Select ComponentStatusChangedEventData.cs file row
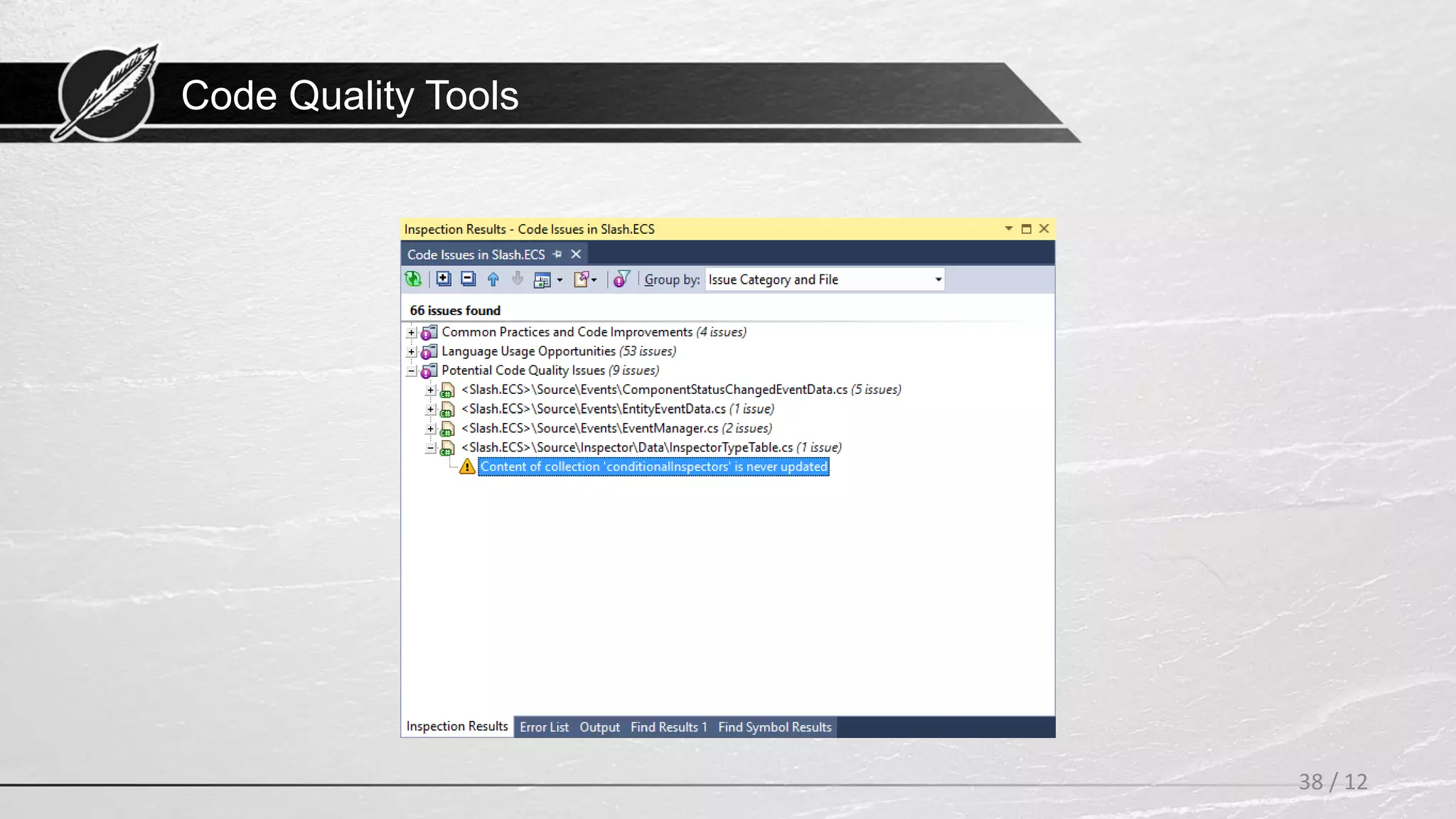 [x=681, y=390]
